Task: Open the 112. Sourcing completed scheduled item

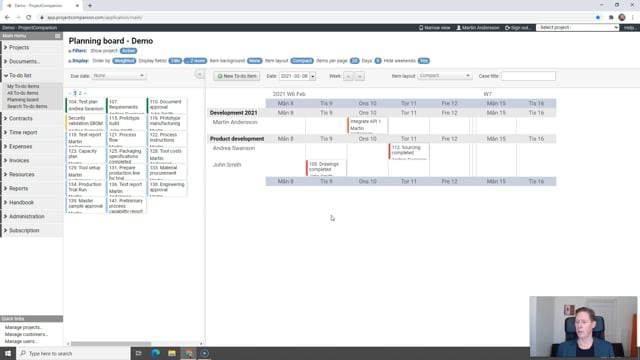Action: coord(409,151)
